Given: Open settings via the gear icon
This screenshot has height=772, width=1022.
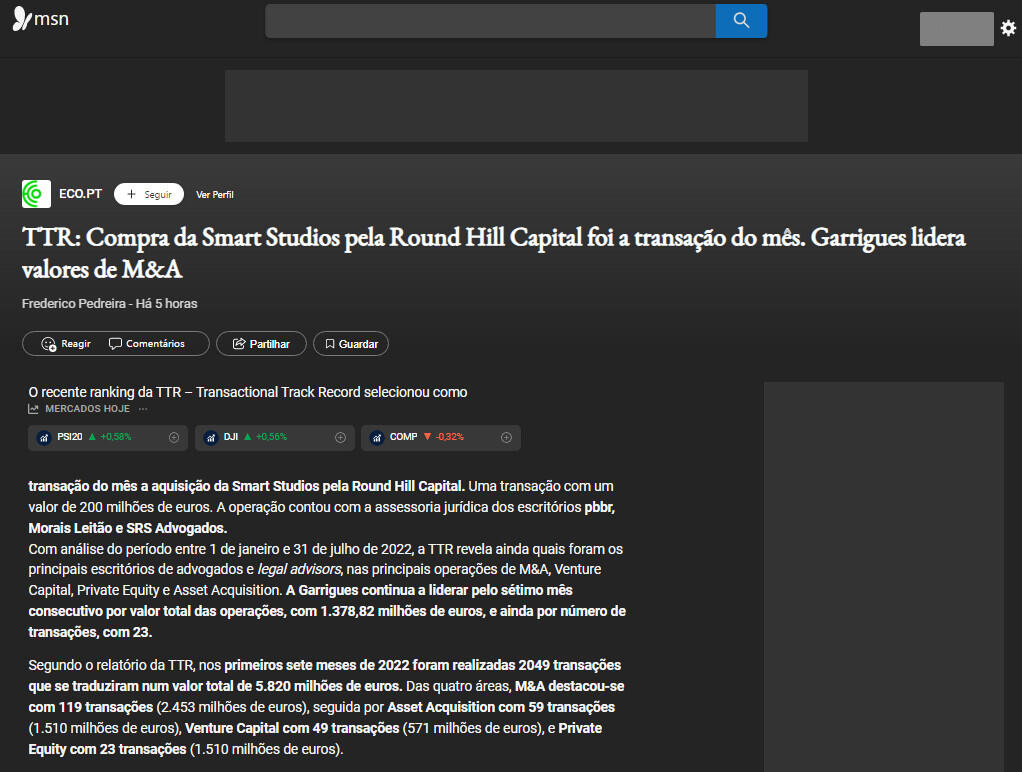Looking at the screenshot, I should (x=1008, y=28).
